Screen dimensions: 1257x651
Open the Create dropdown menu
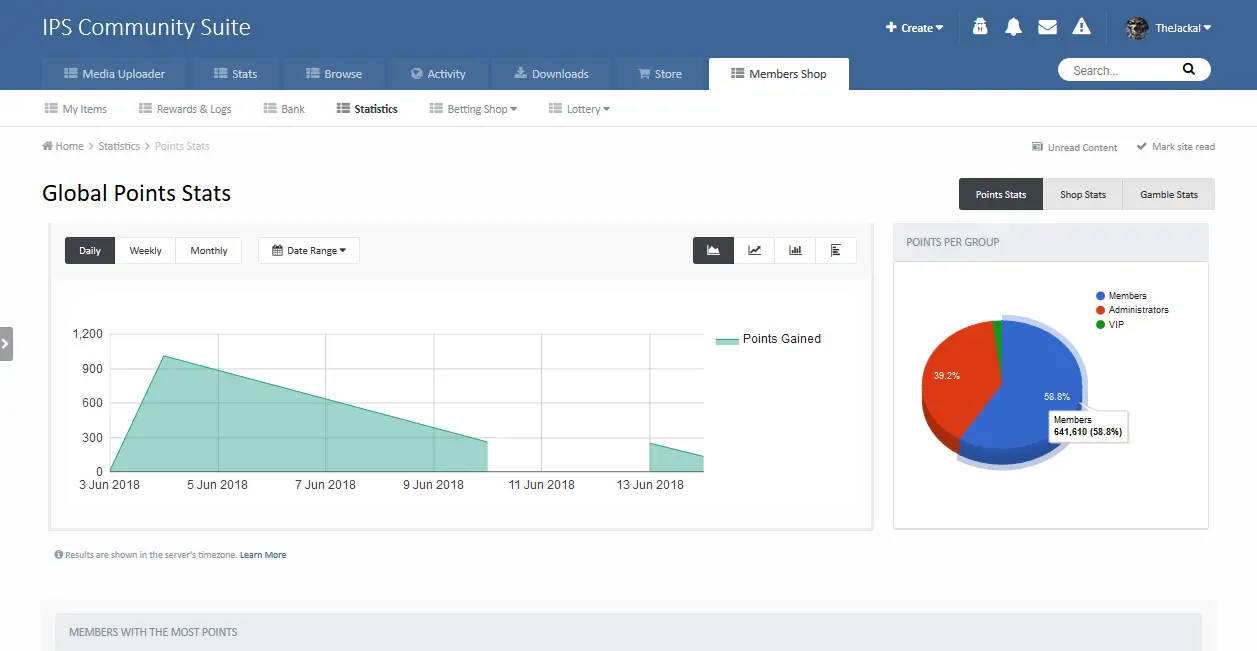pos(915,28)
